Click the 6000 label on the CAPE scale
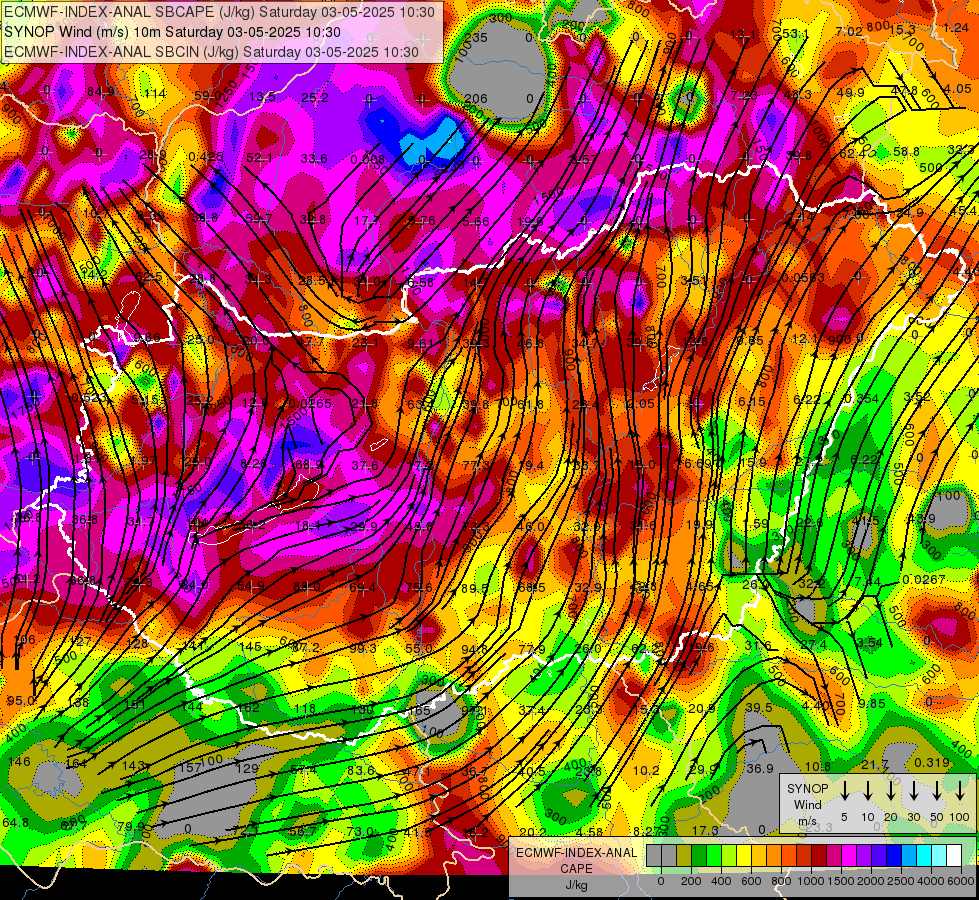The width and height of the screenshot is (979, 900). [x=961, y=881]
